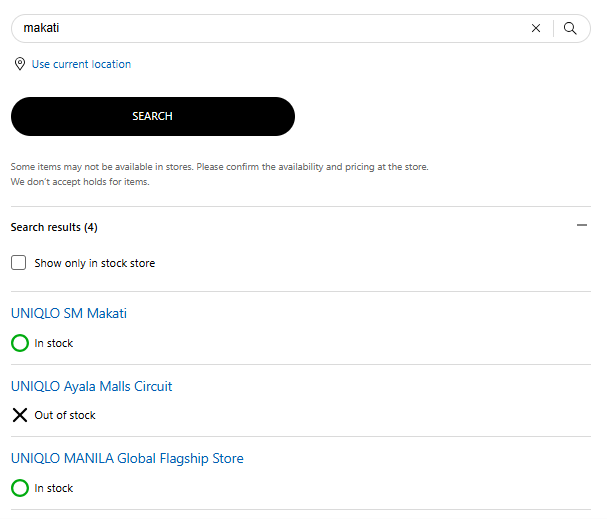Select the Search results (4) heading
The width and height of the screenshot is (607, 519).
(x=54, y=227)
